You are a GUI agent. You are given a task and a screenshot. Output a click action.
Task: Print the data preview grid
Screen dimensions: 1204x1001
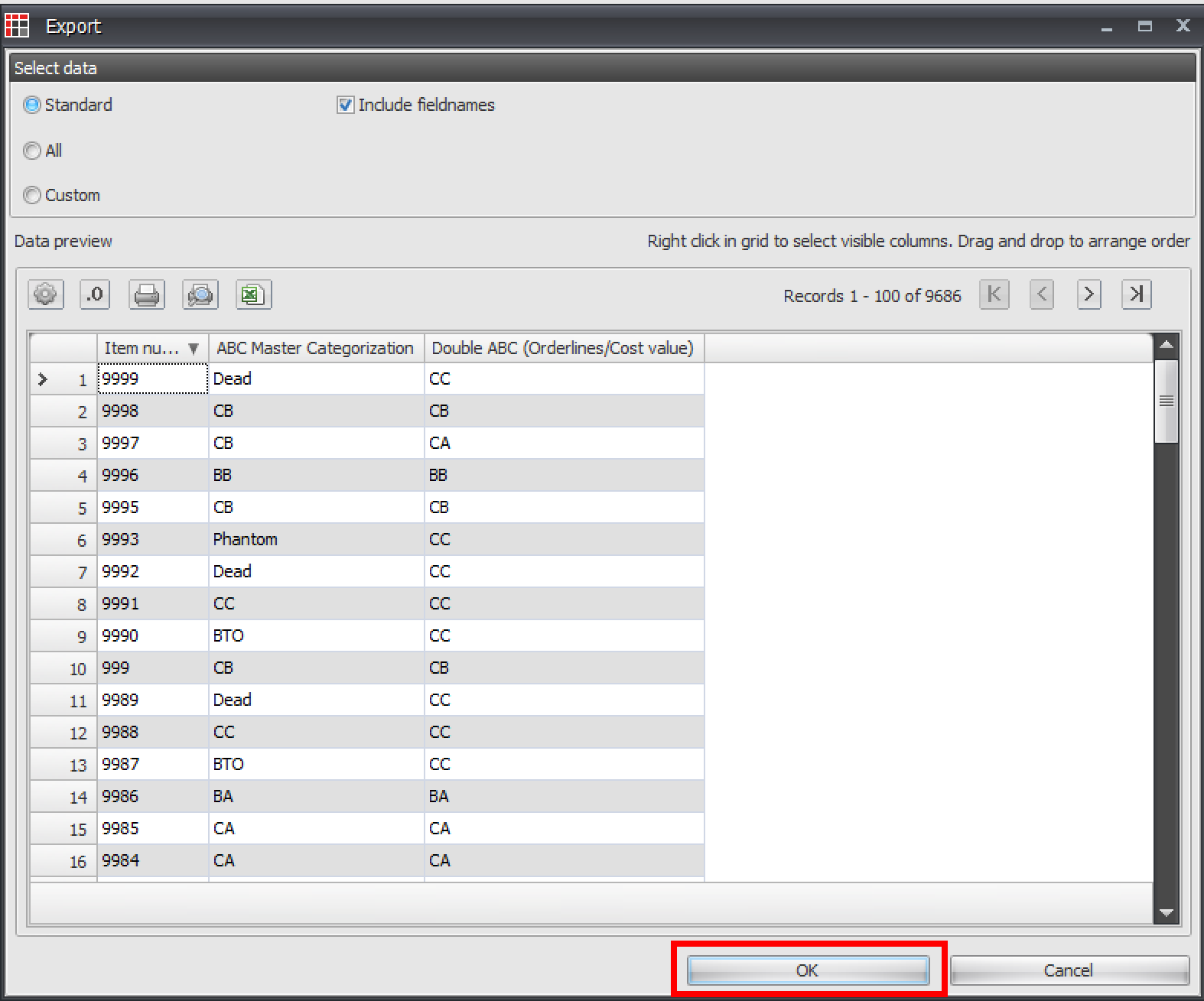point(147,294)
